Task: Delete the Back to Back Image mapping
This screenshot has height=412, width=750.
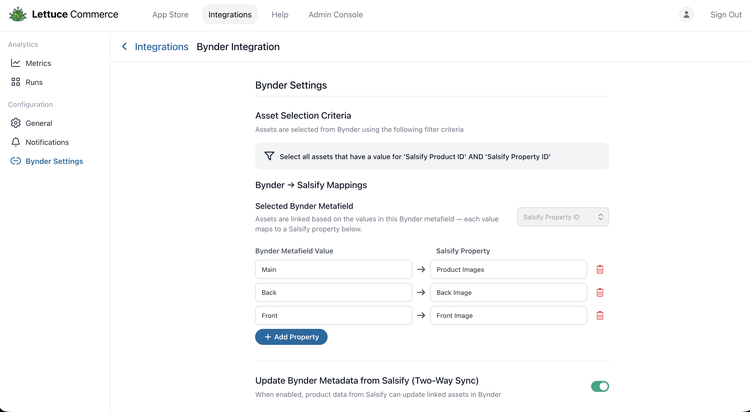Action: [x=600, y=292]
